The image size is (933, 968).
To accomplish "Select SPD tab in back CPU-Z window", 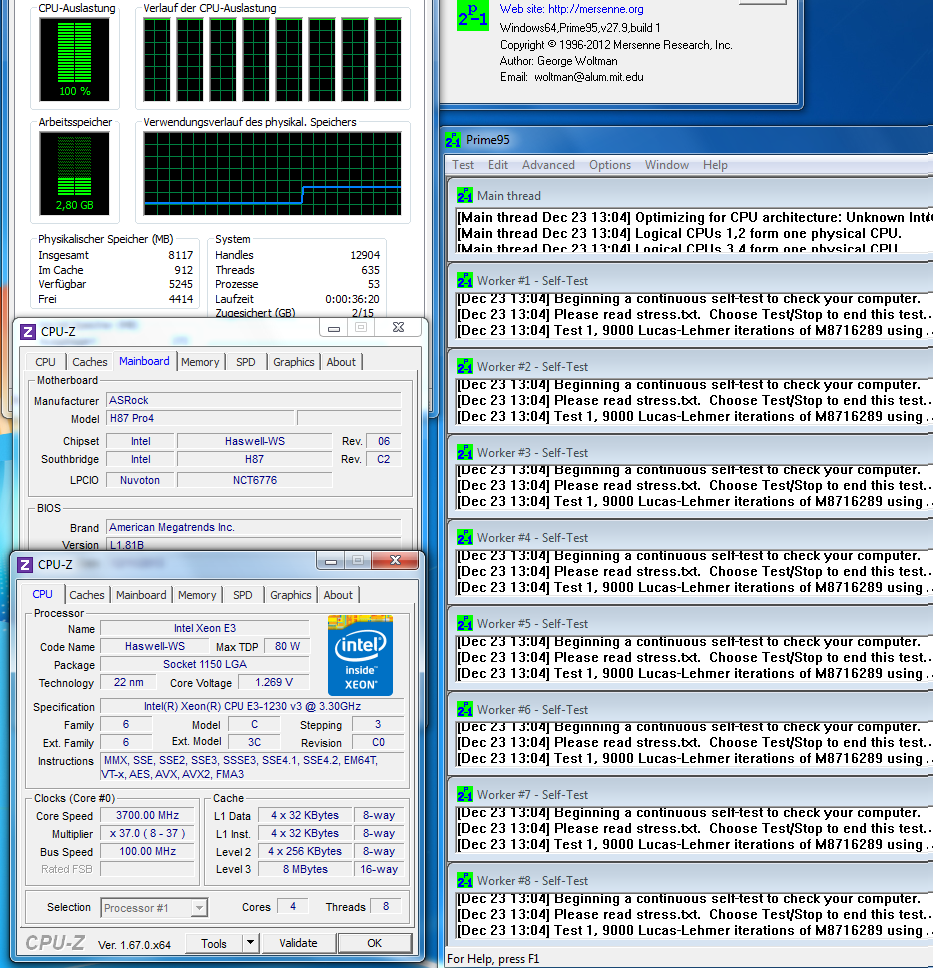I will coord(246,362).
